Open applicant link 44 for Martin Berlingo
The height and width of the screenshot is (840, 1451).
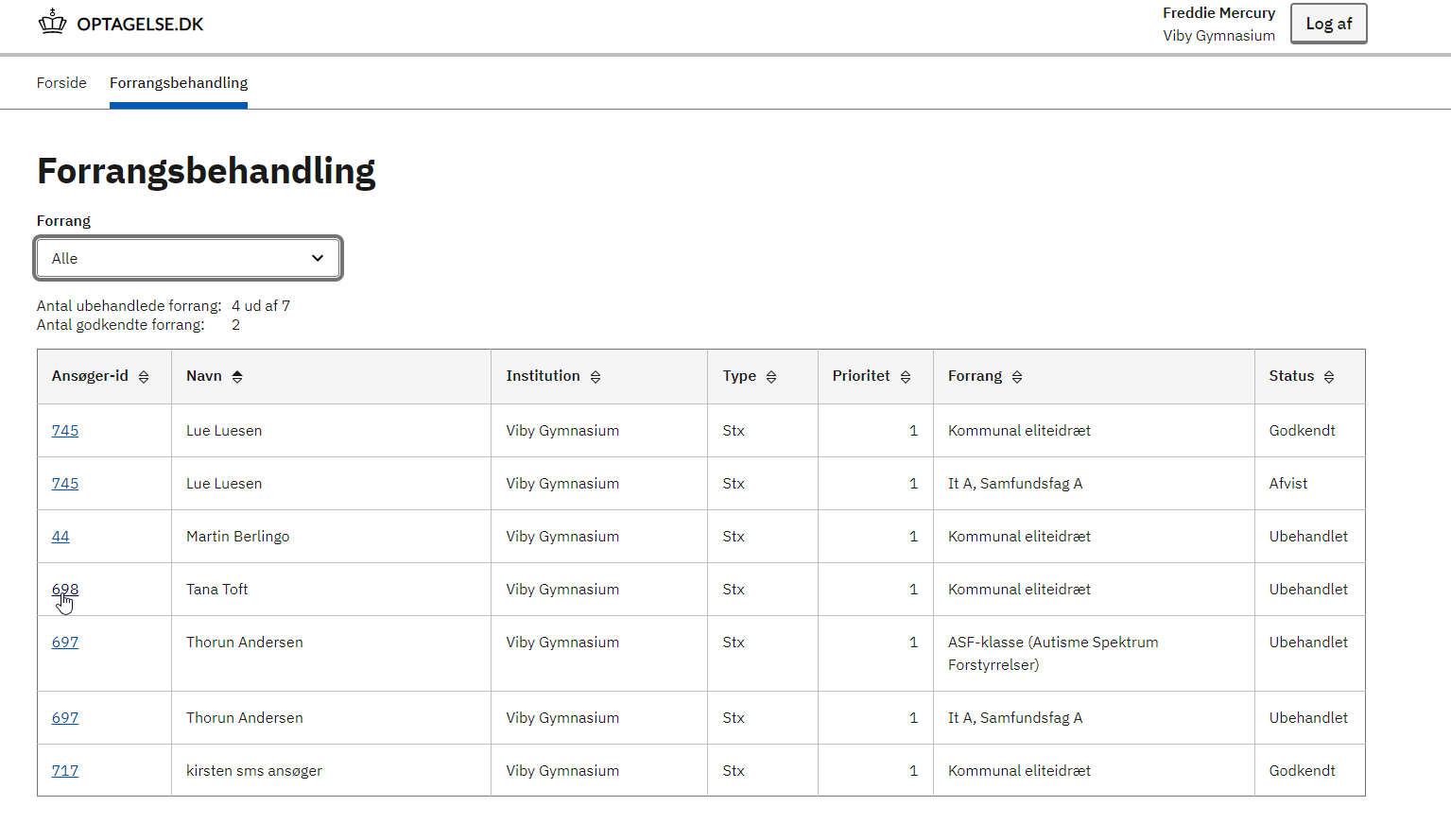[x=60, y=536]
